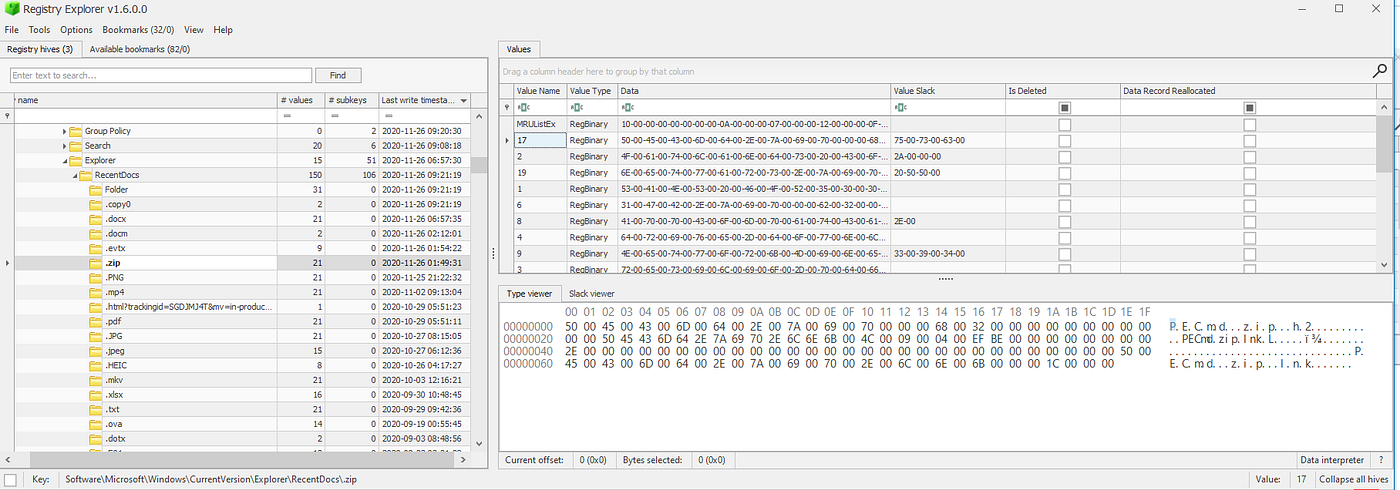The image size is (1400, 490).
Task: Open the View menu
Action: coord(194,30)
